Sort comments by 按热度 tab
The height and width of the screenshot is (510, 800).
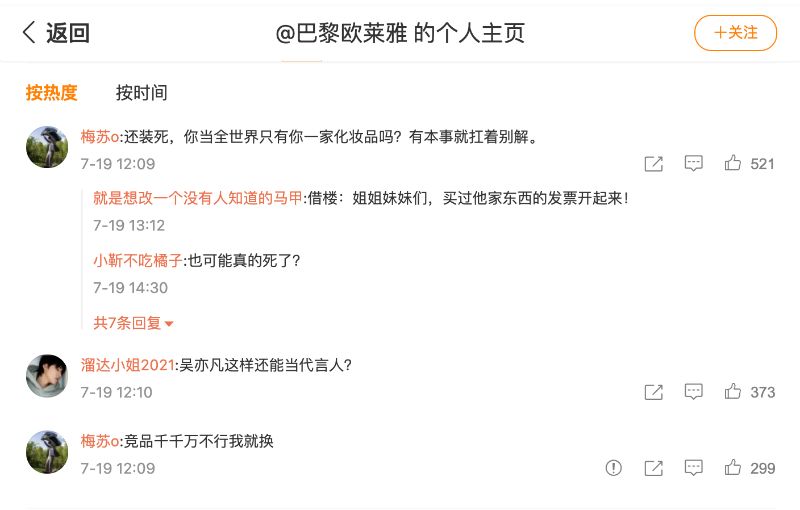(52, 93)
